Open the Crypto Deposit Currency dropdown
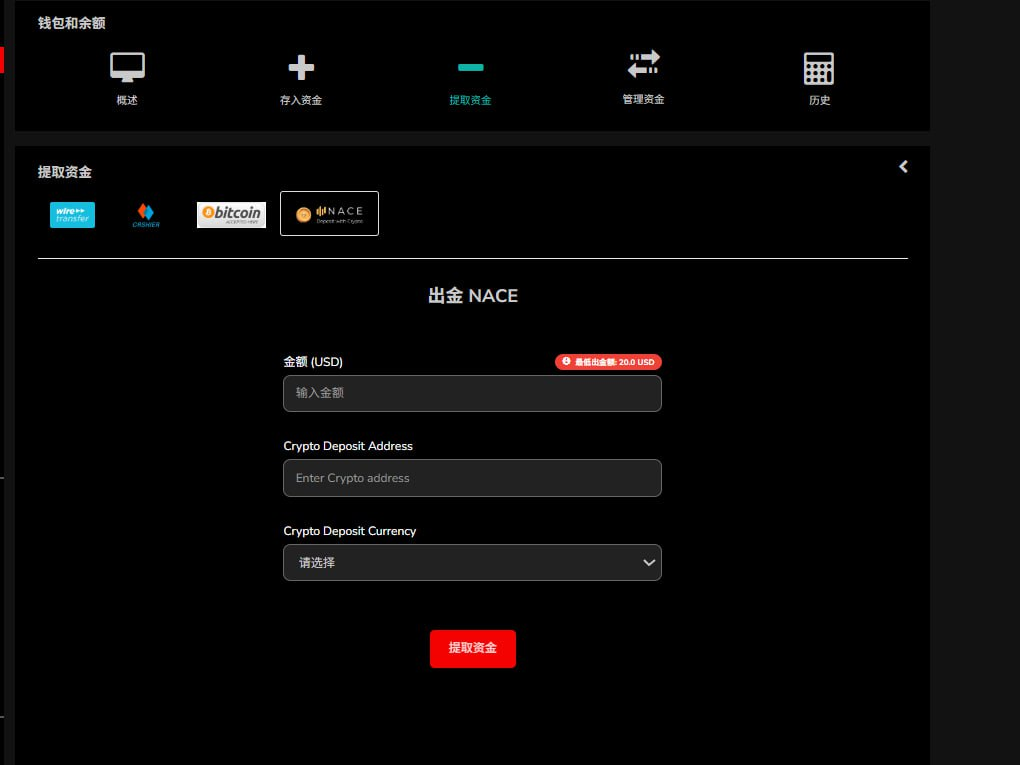1020x765 pixels. [x=472, y=563]
